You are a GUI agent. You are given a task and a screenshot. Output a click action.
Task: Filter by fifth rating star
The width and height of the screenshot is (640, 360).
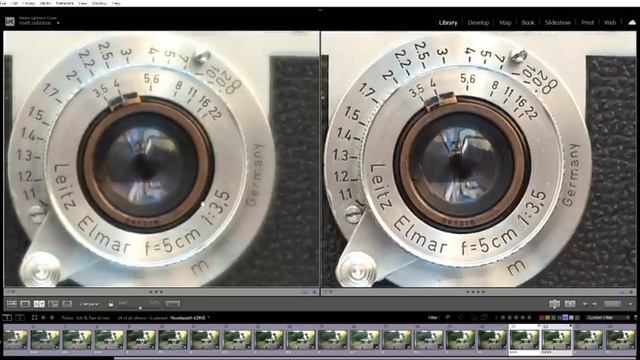[529, 317]
